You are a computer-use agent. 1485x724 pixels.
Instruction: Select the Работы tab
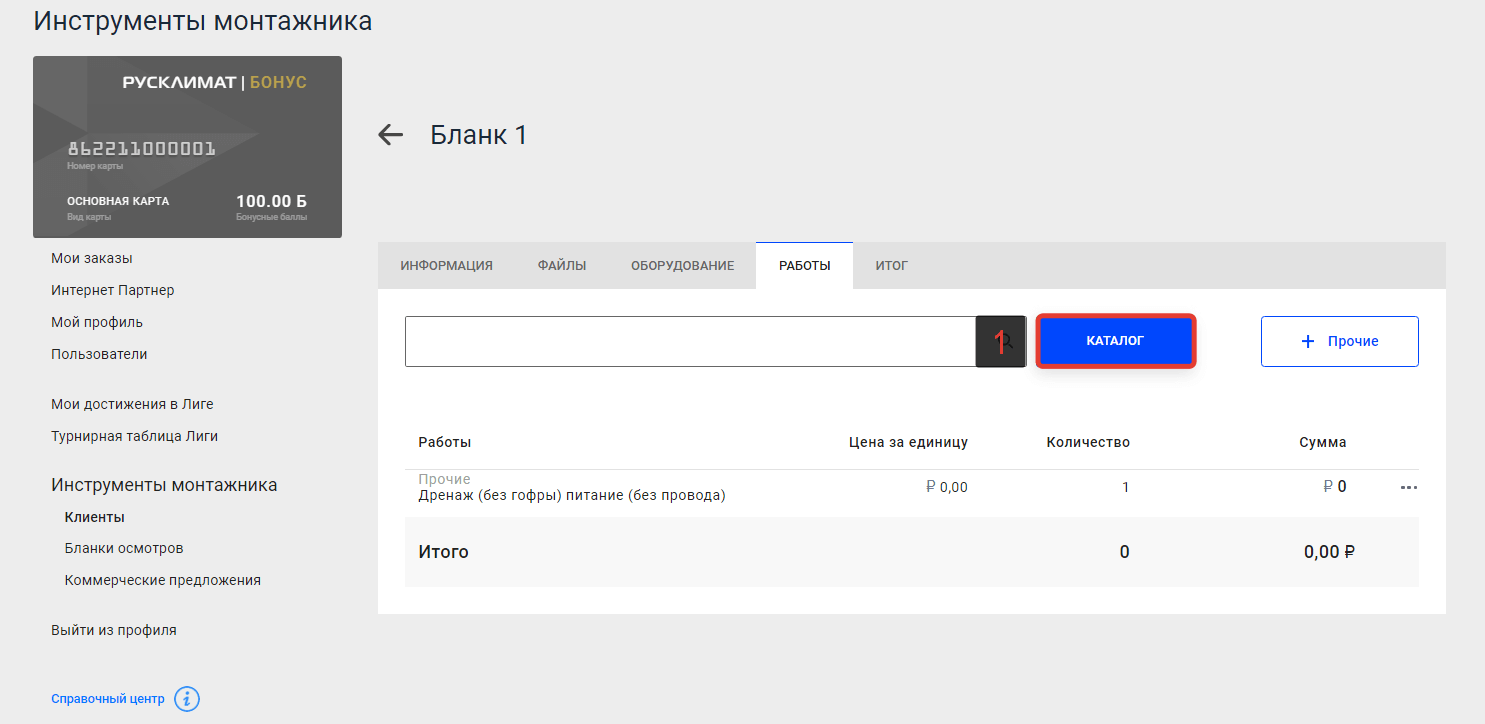coord(805,266)
